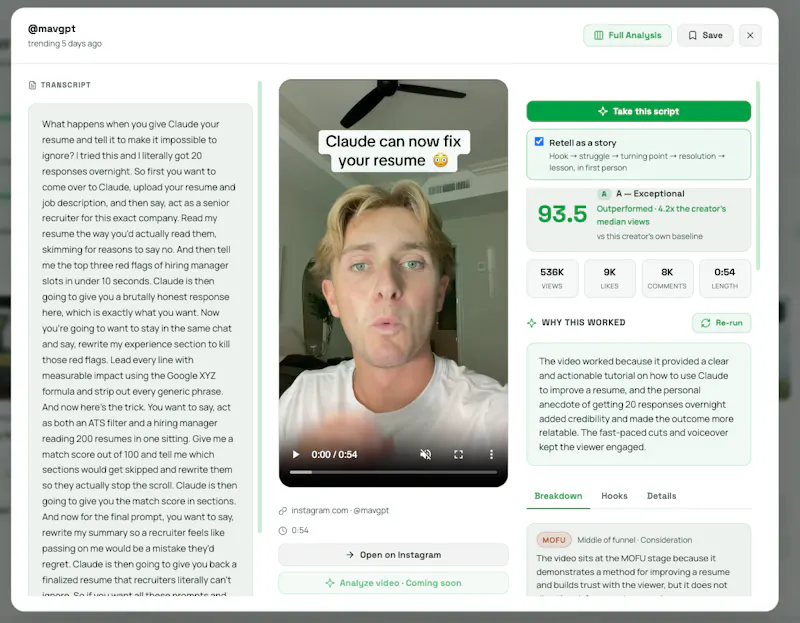The width and height of the screenshot is (800, 623).
Task: Click the 8K comments stat card
Action: coord(667,278)
